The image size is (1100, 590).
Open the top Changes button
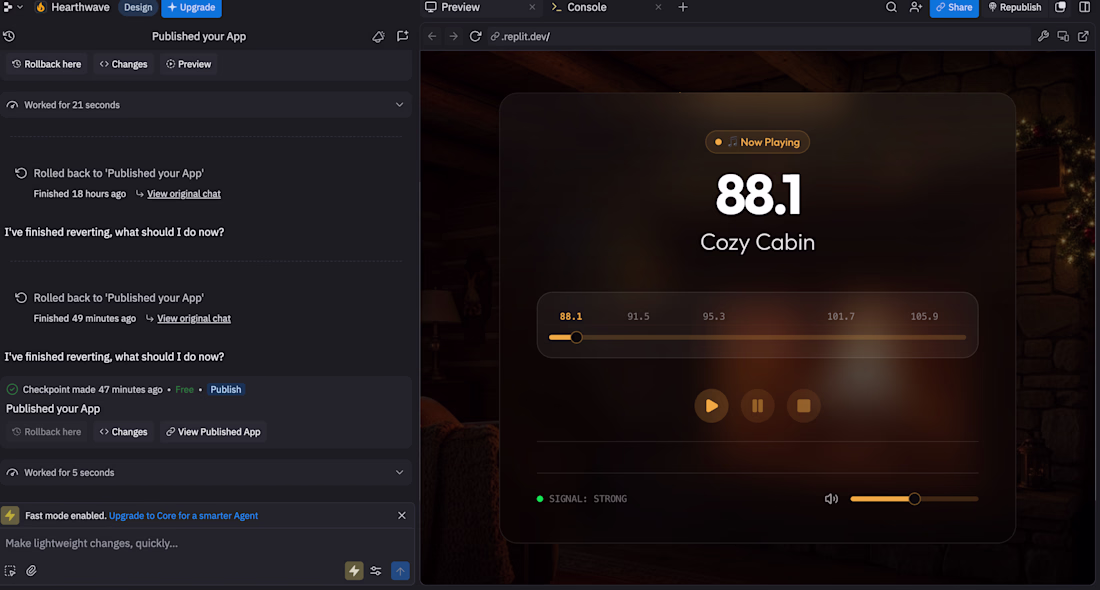123,64
